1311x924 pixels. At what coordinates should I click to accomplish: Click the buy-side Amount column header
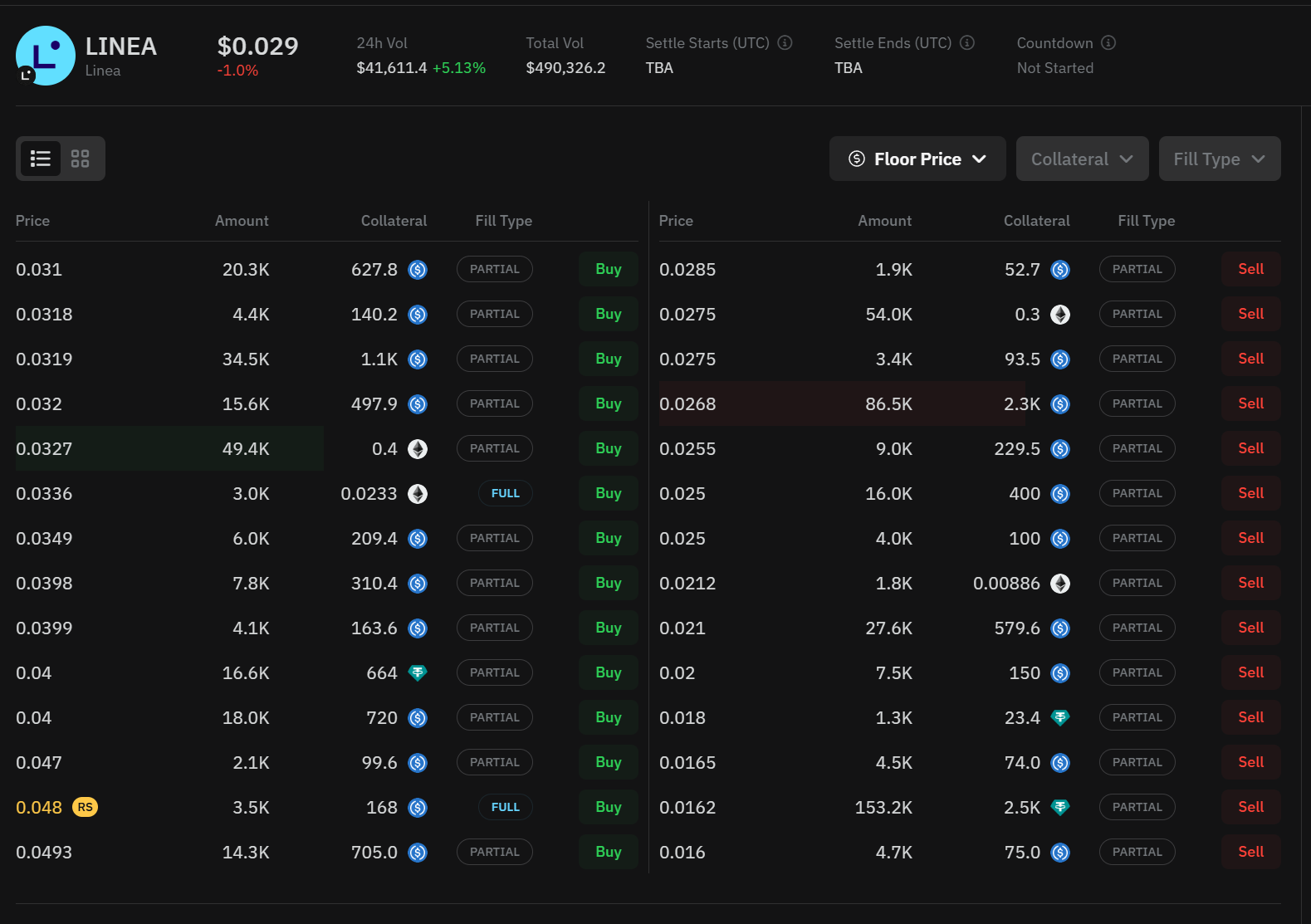pyautogui.click(x=242, y=221)
